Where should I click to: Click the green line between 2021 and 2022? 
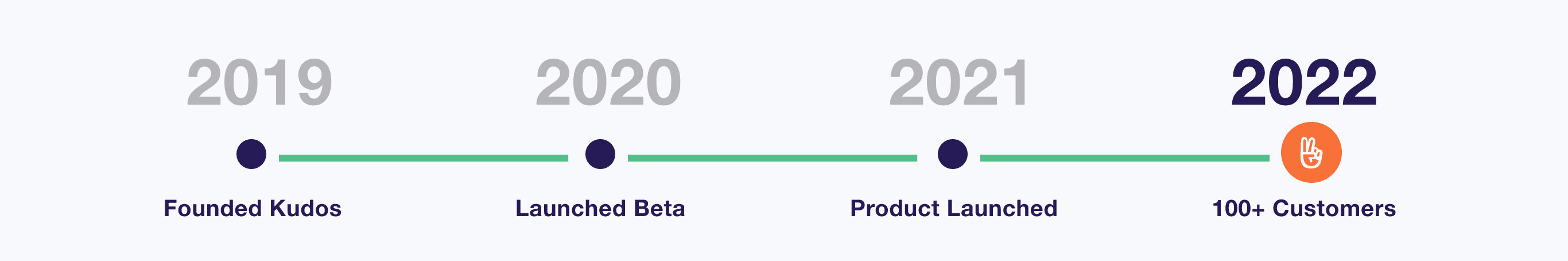pos(1124,158)
